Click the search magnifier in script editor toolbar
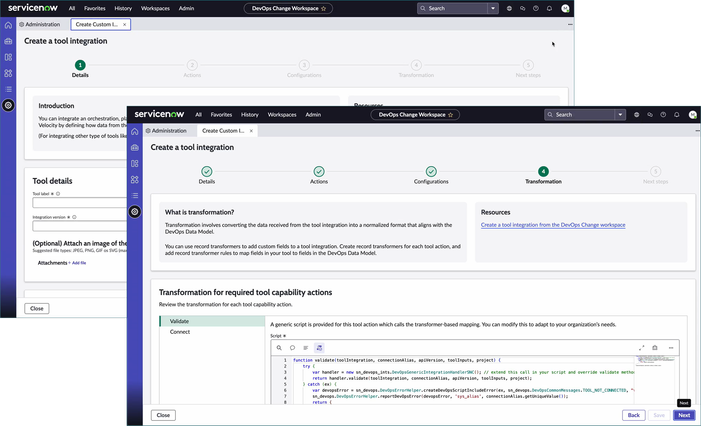 (279, 348)
